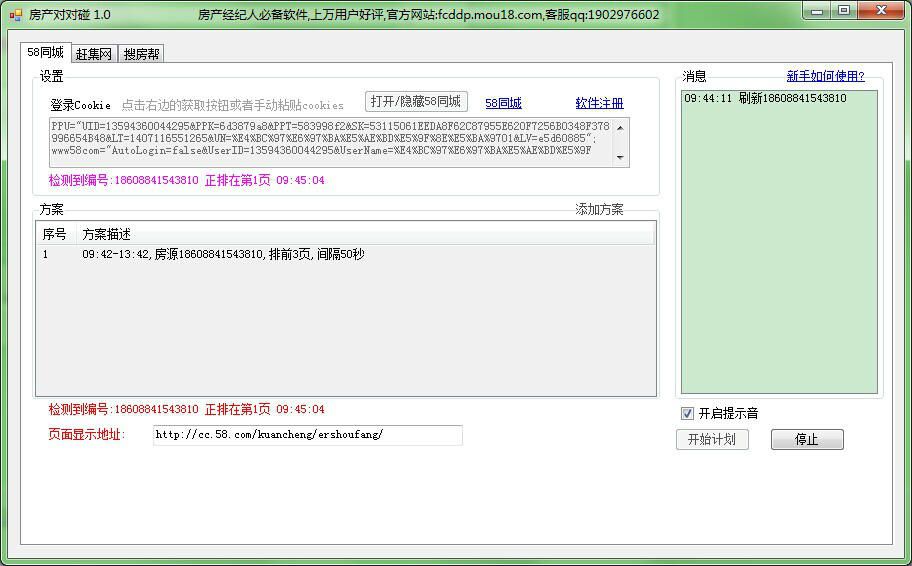The width and height of the screenshot is (912, 566).
Task: Click the cookie box scroll up arrow
Action: click(621, 127)
